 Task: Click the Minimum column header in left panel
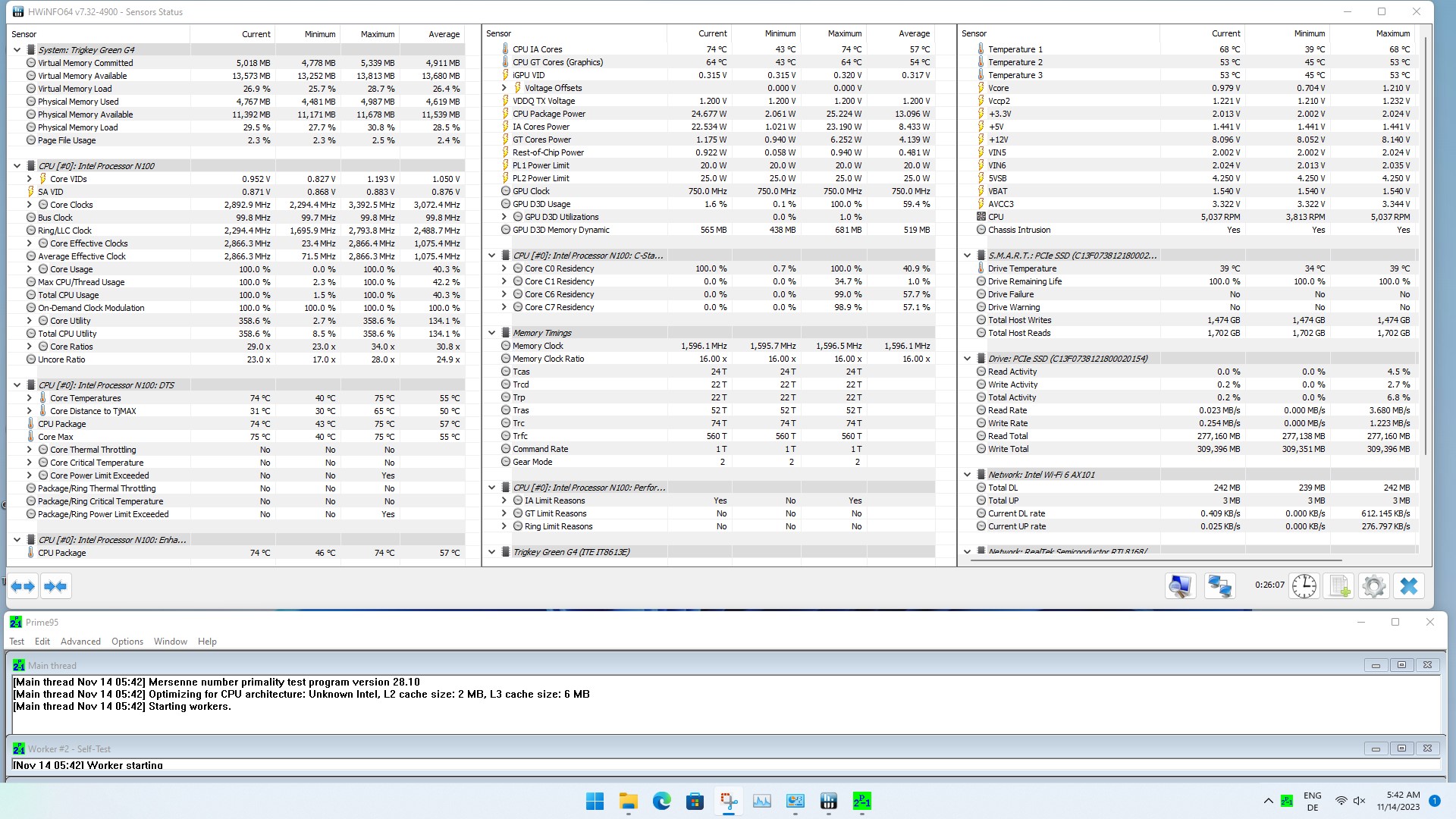click(308, 34)
